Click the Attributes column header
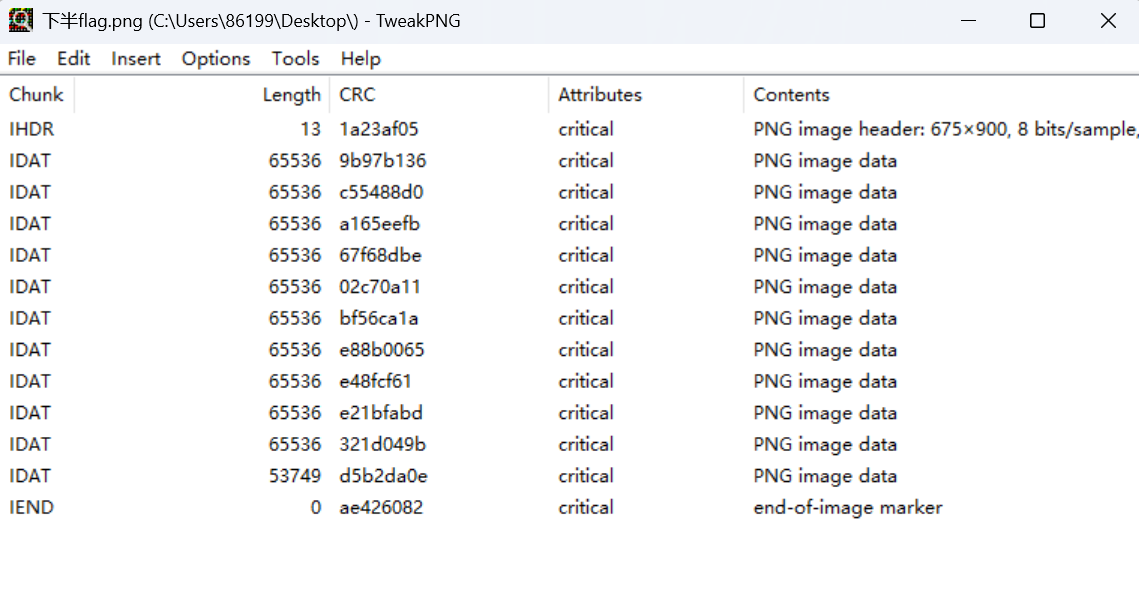Screen dimensions: 1139x598 click(x=600, y=95)
